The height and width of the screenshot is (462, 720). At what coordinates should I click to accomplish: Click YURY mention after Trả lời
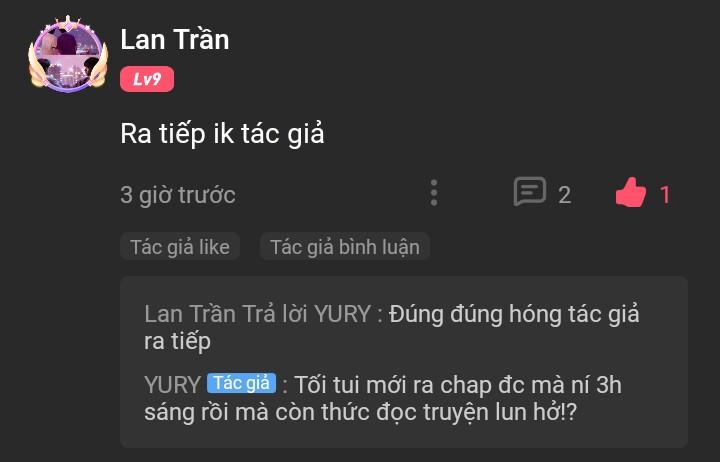pos(343,314)
